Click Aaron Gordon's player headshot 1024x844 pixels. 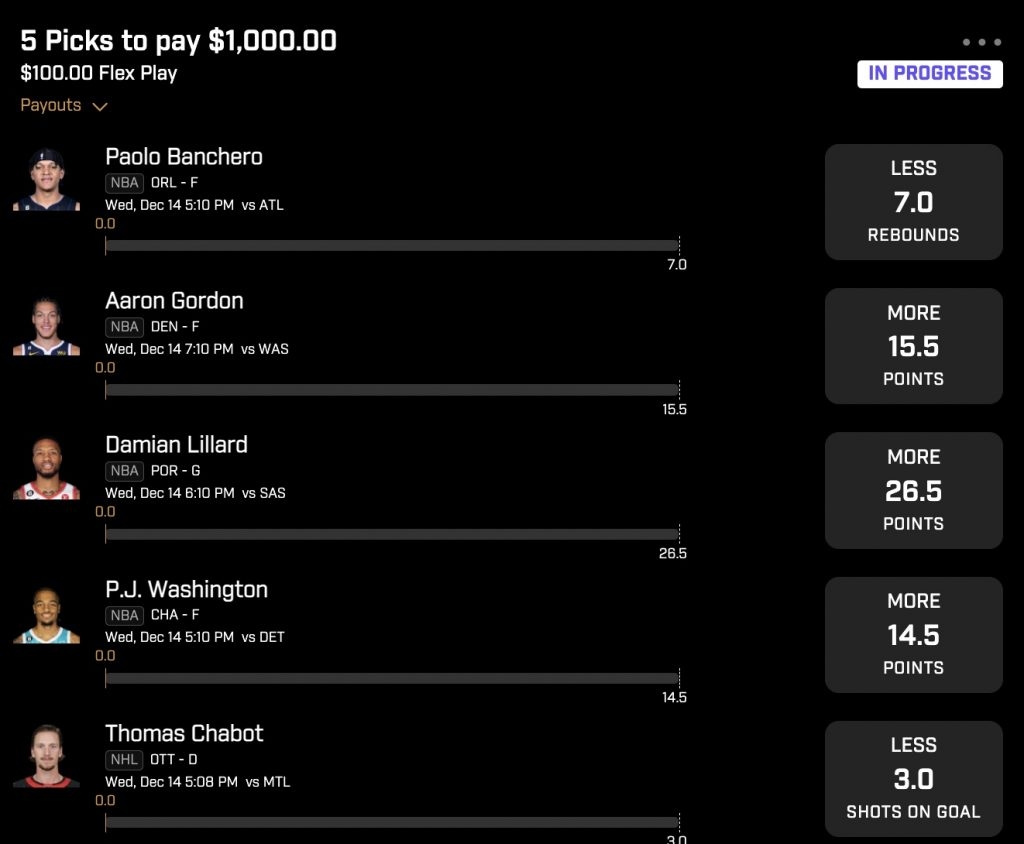point(46,325)
